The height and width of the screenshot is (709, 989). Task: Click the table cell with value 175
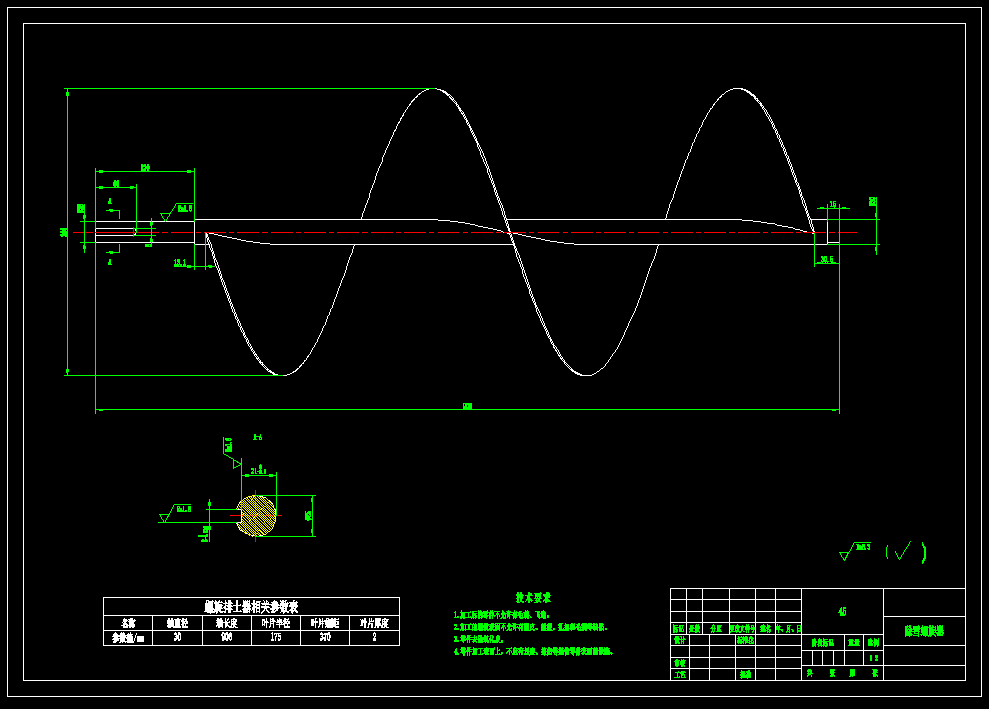click(276, 638)
